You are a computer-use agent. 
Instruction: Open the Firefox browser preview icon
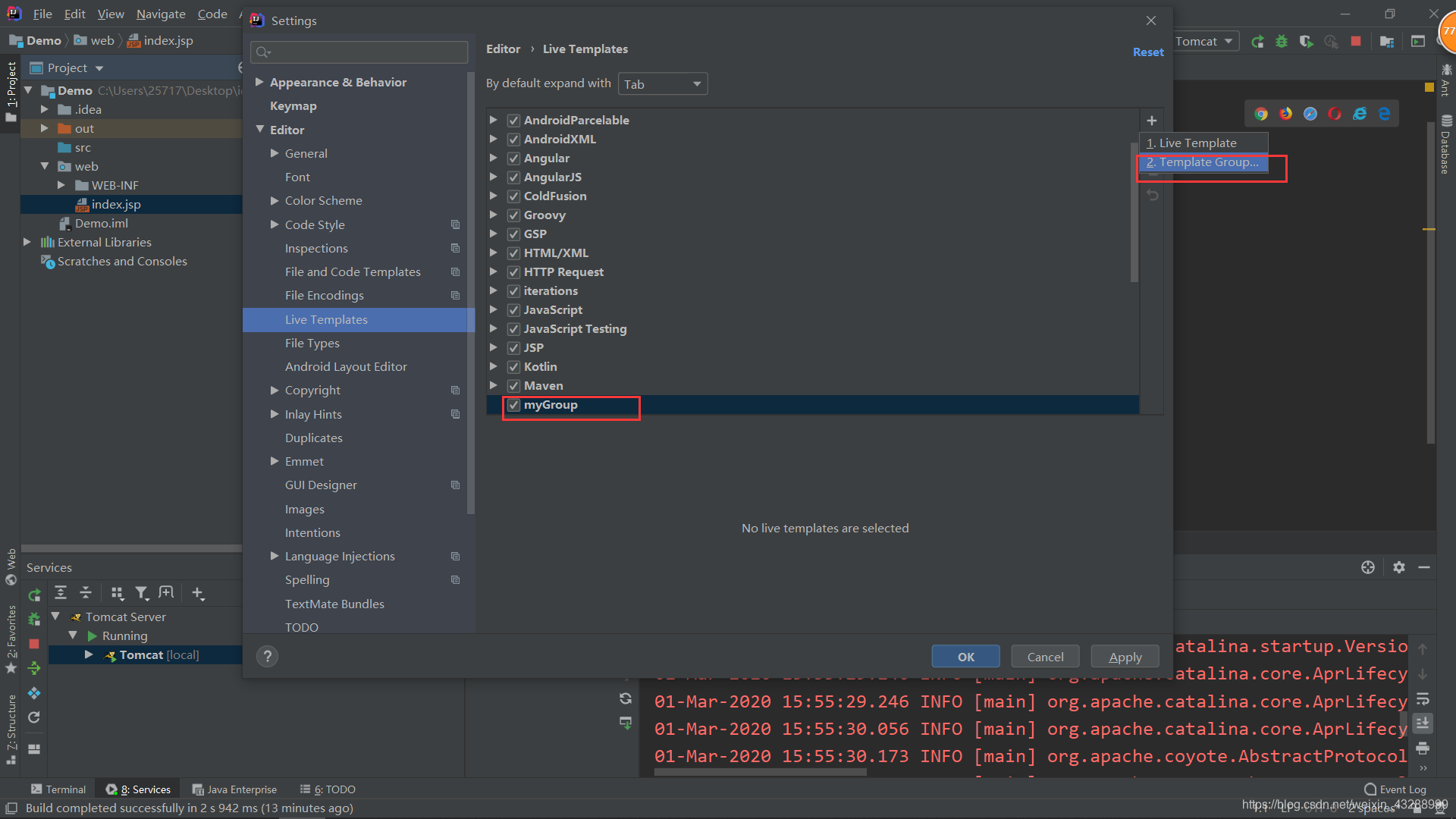(1285, 114)
